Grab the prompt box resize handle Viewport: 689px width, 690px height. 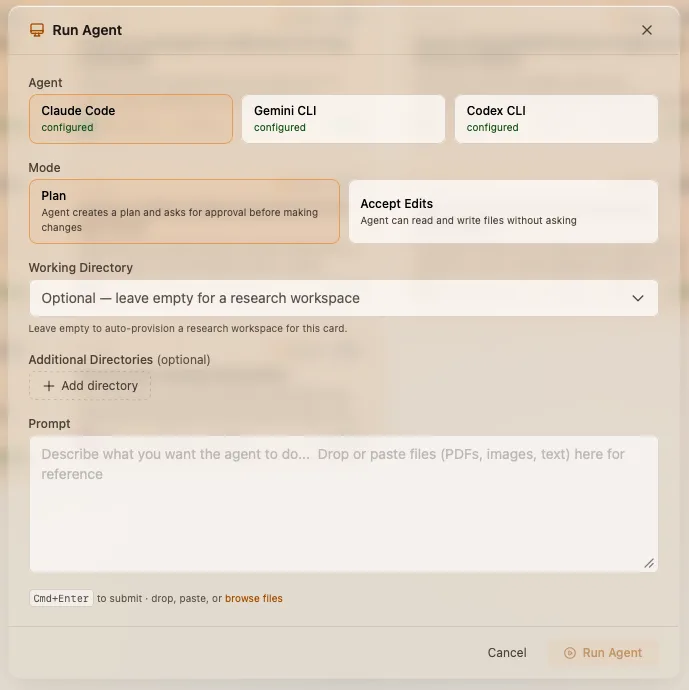(649, 563)
